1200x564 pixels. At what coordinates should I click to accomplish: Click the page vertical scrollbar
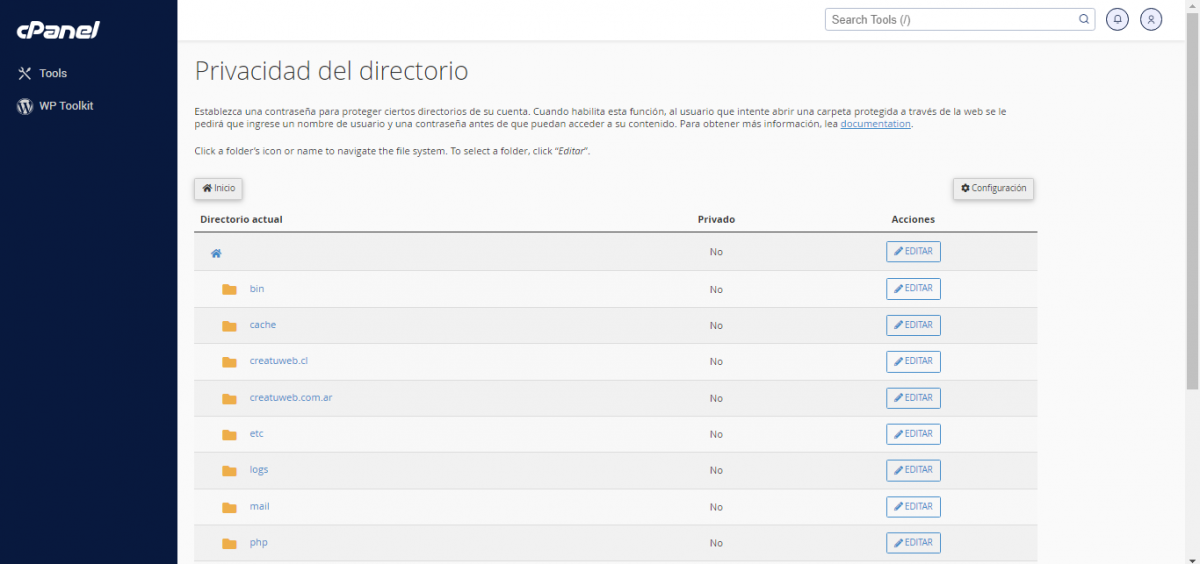(1192, 200)
